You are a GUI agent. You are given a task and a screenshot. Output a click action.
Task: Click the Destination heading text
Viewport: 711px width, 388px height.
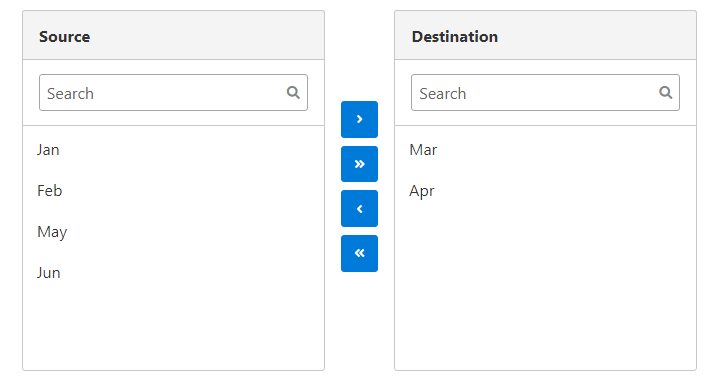(455, 37)
